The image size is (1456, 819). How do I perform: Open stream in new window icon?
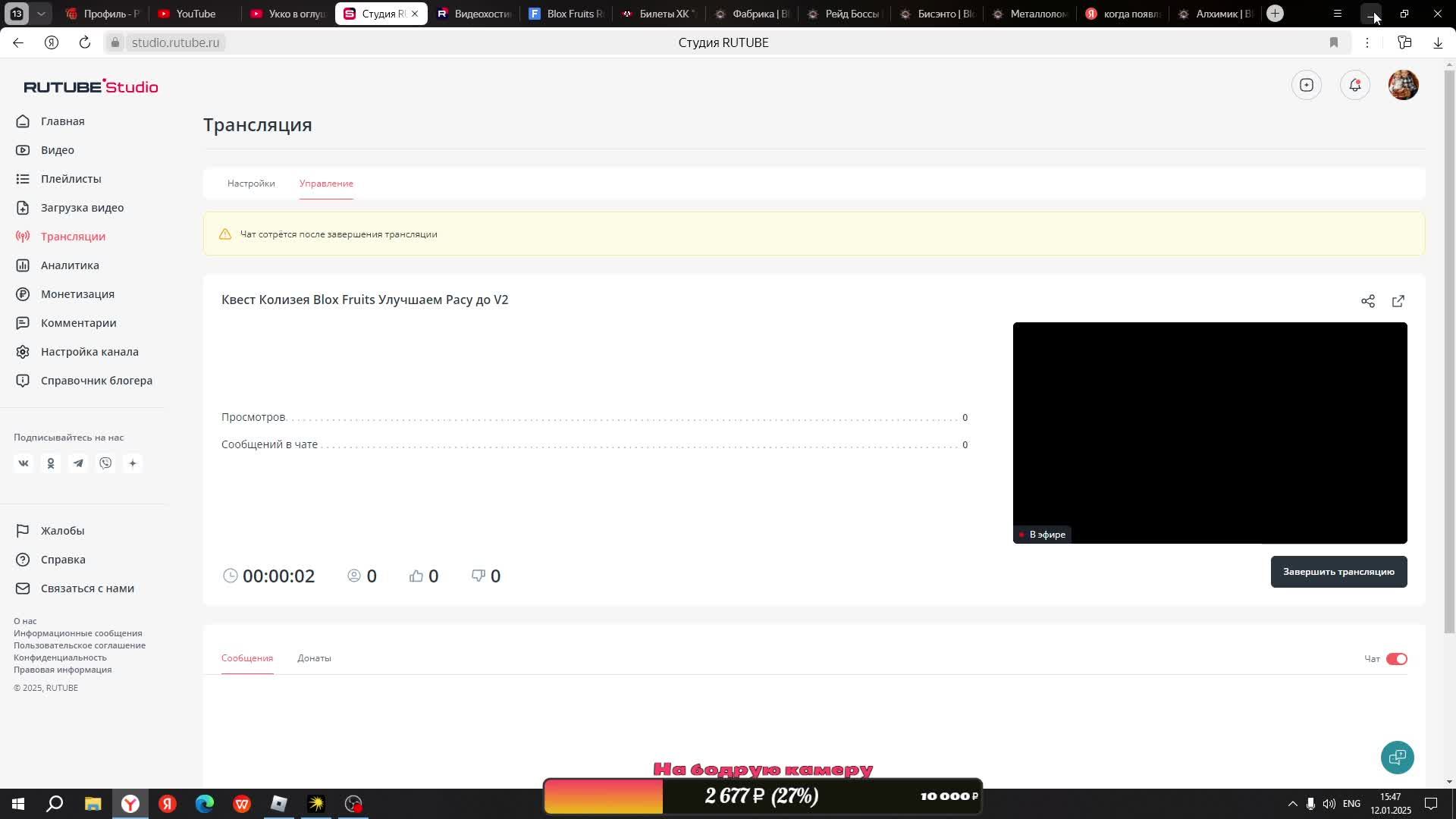pos(1398,301)
